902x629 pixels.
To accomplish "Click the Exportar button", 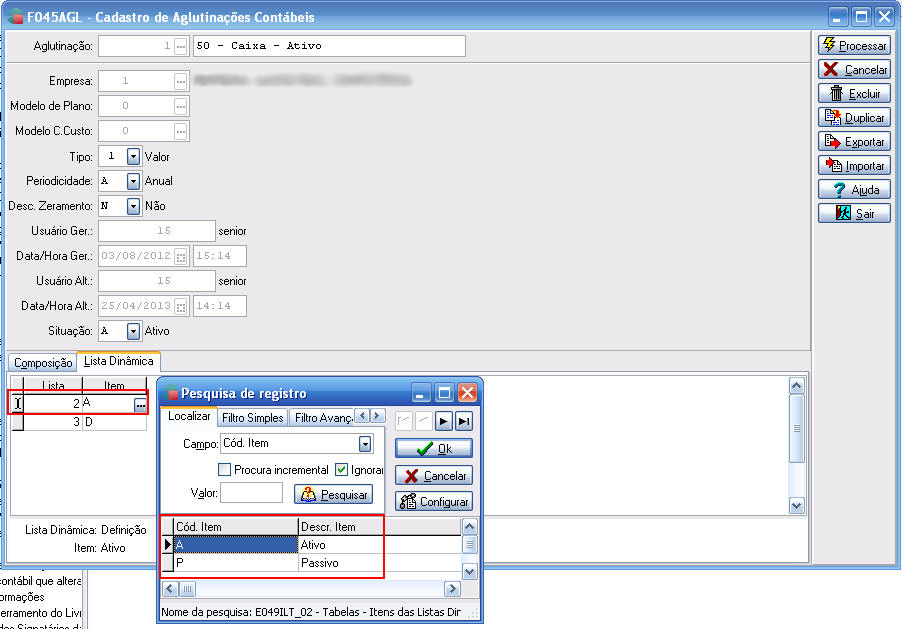I will pyautogui.click(x=854, y=142).
